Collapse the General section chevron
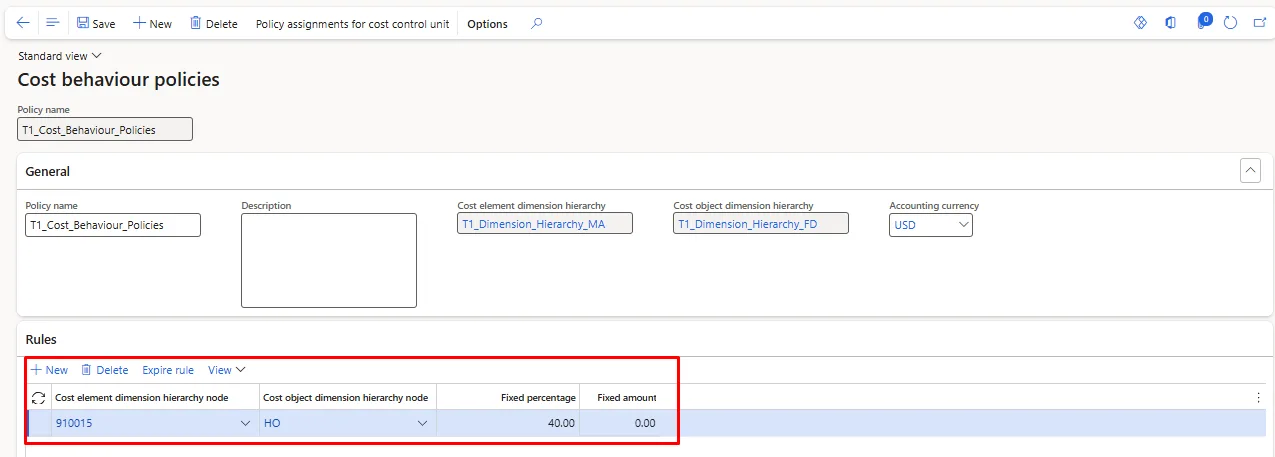Image resolution: width=1275 pixels, height=457 pixels. pyautogui.click(x=1250, y=171)
